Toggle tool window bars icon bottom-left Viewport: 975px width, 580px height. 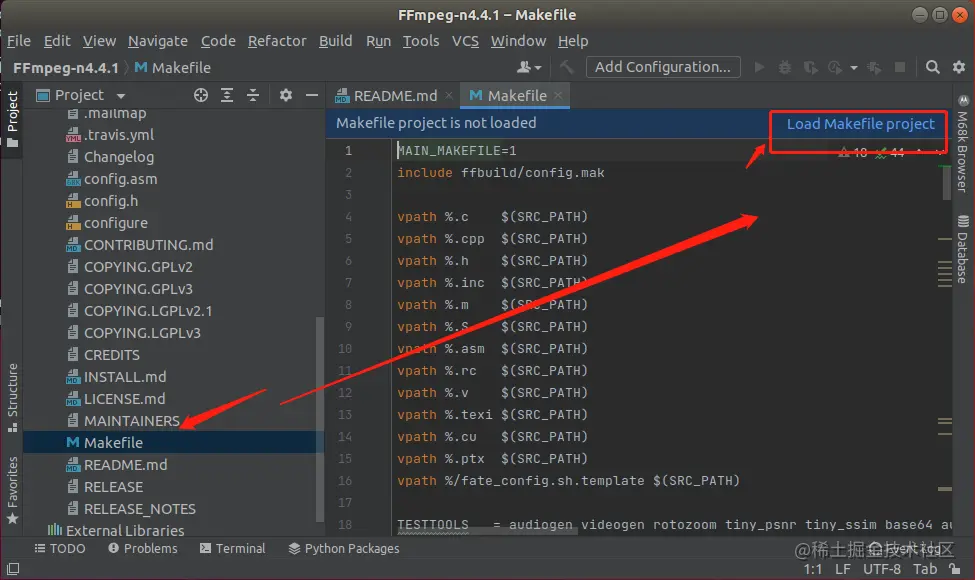[12, 568]
